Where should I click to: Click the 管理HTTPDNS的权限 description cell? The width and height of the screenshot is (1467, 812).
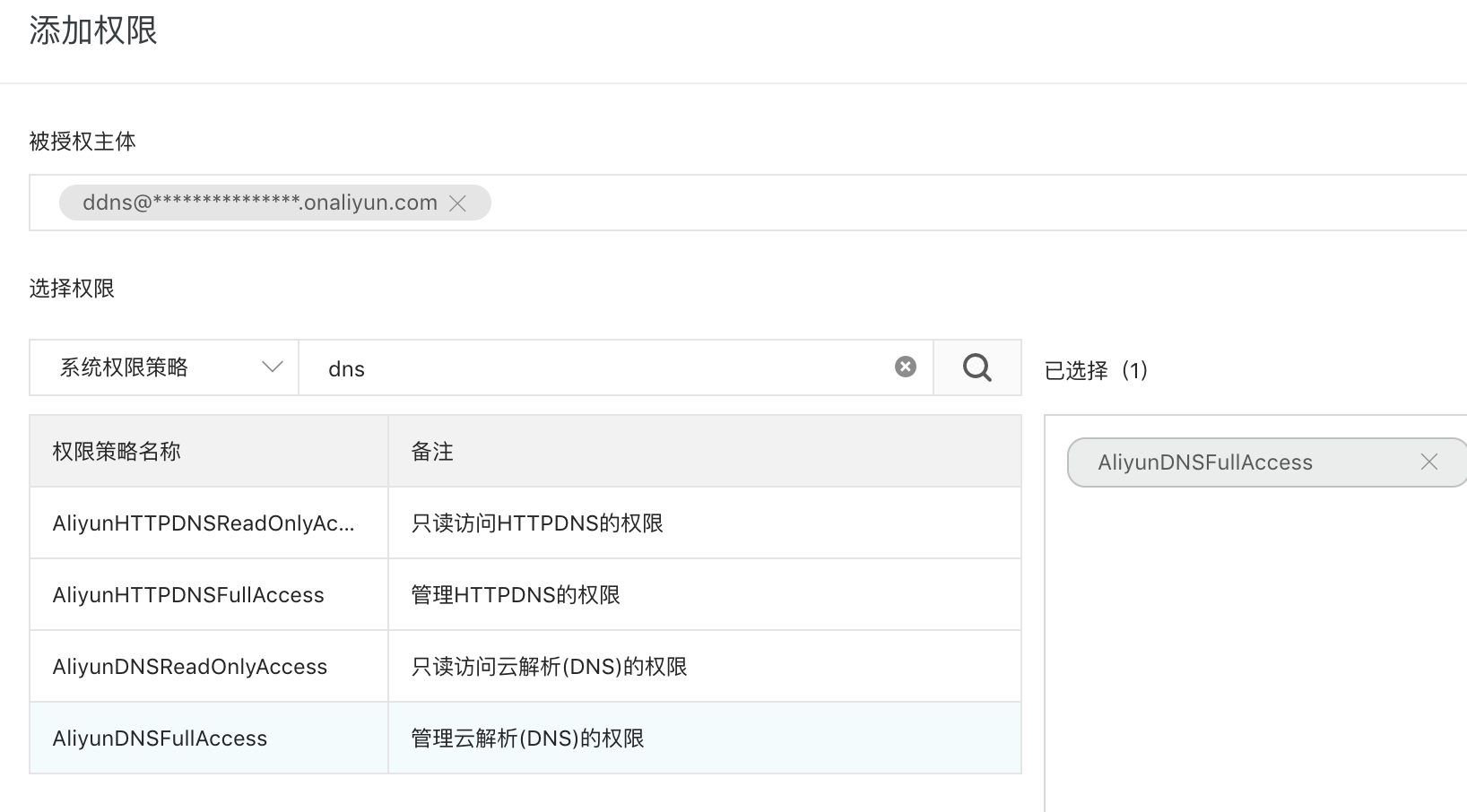(516, 595)
